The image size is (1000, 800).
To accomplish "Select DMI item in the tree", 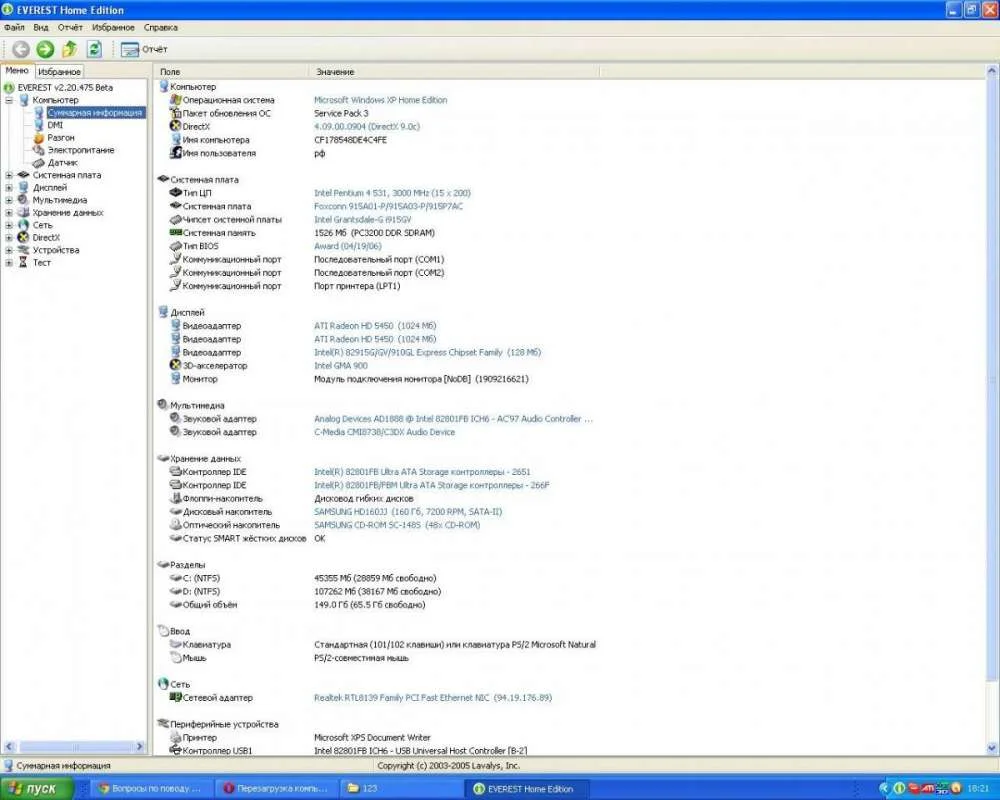I will point(55,125).
